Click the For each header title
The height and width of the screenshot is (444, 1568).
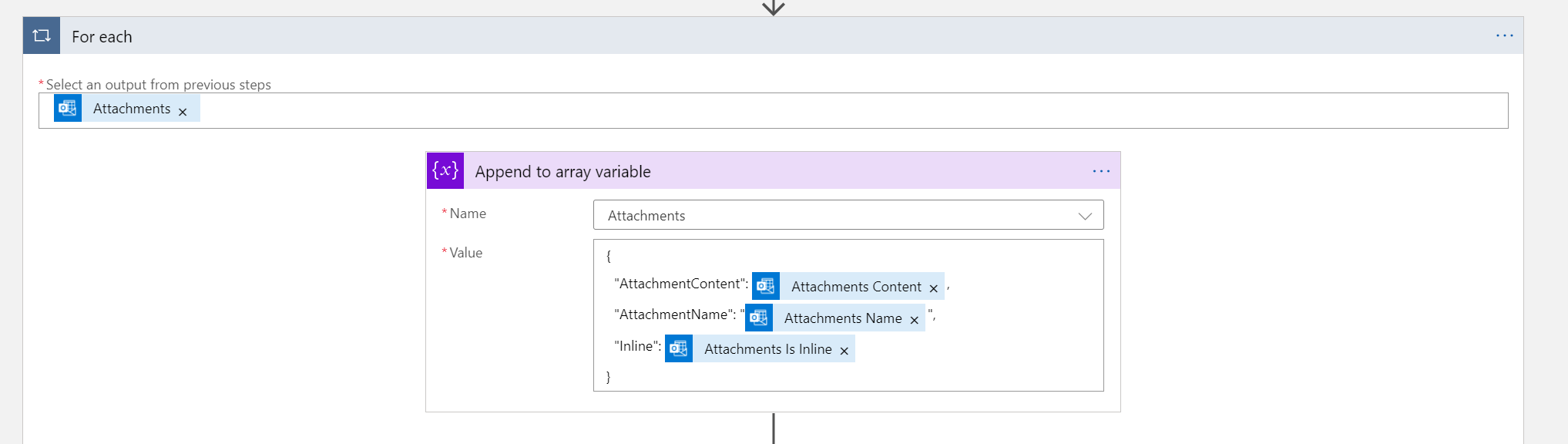pos(102,37)
